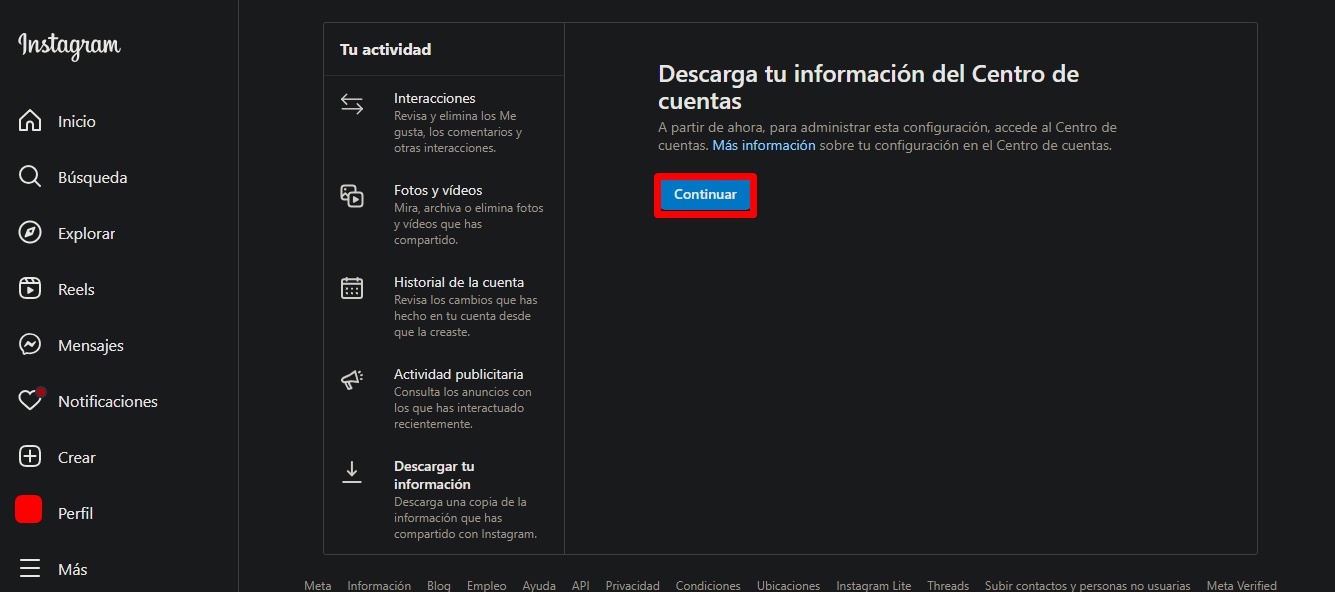
Task: Click the Más hamburger icon
Action: (30, 569)
